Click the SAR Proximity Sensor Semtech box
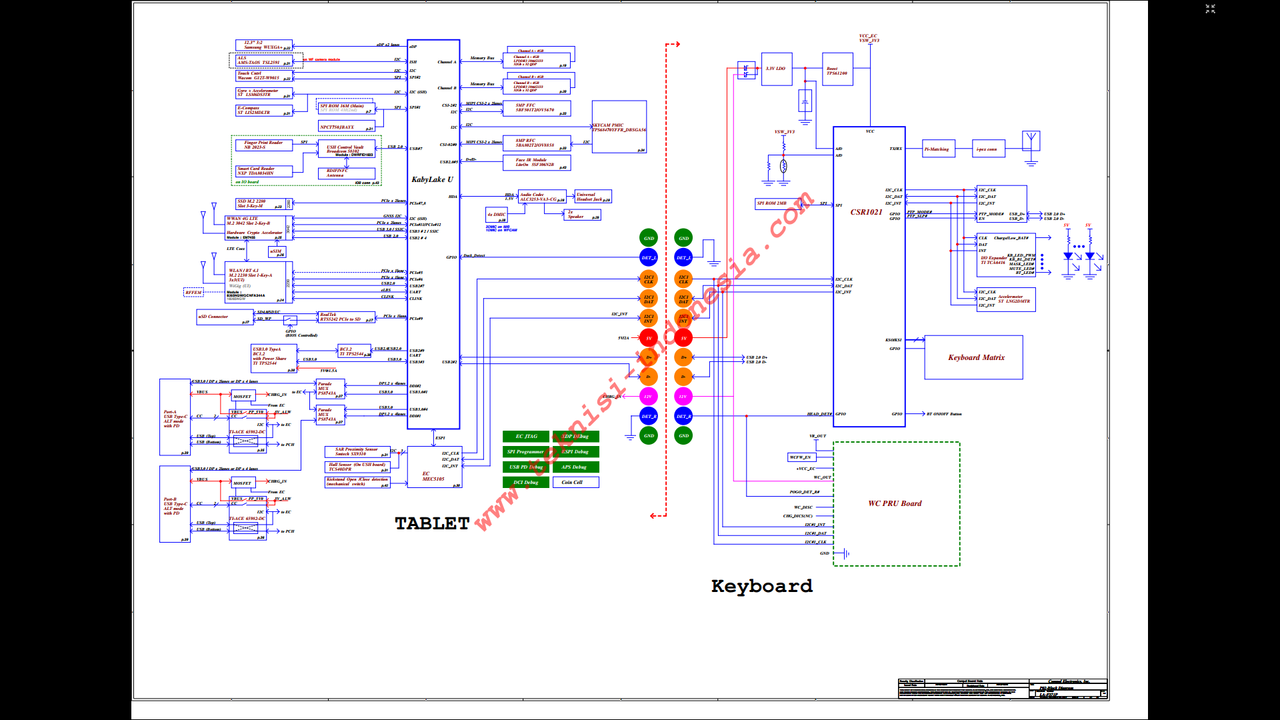This screenshot has height=720, width=1280. click(358, 452)
